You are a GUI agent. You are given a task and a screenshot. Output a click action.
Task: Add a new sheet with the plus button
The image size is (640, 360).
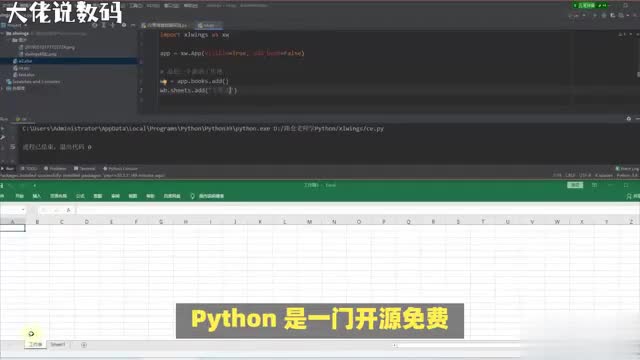[84, 345]
